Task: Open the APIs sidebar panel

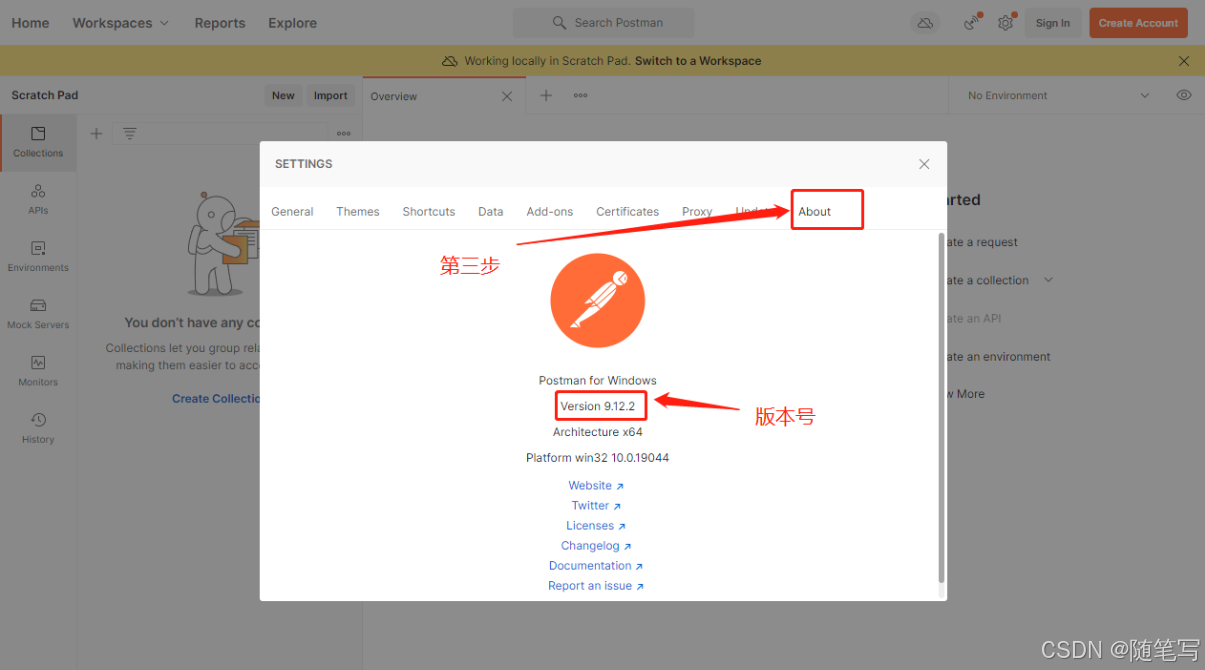Action: pyautogui.click(x=38, y=199)
